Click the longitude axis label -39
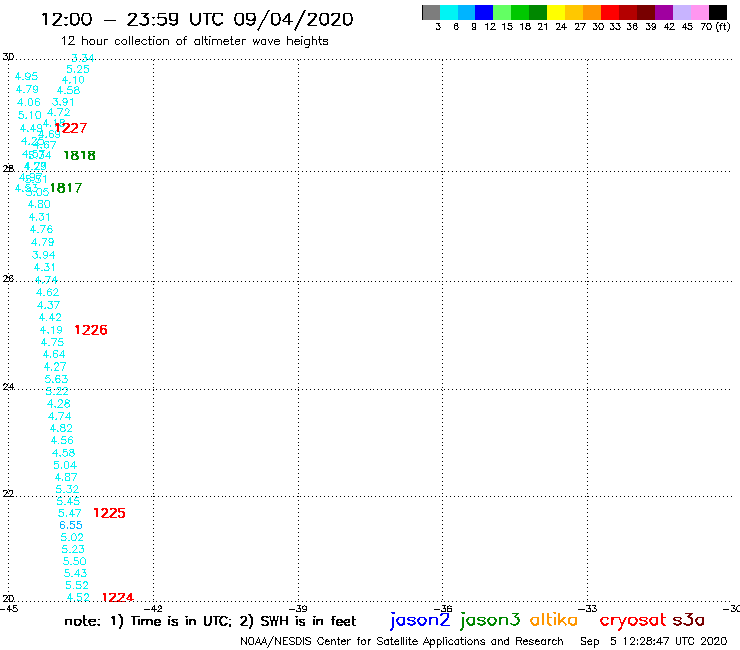 (x=298, y=609)
